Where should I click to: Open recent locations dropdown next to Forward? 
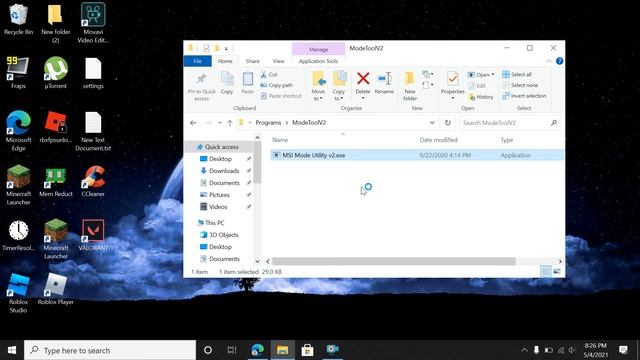pos(220,122)
